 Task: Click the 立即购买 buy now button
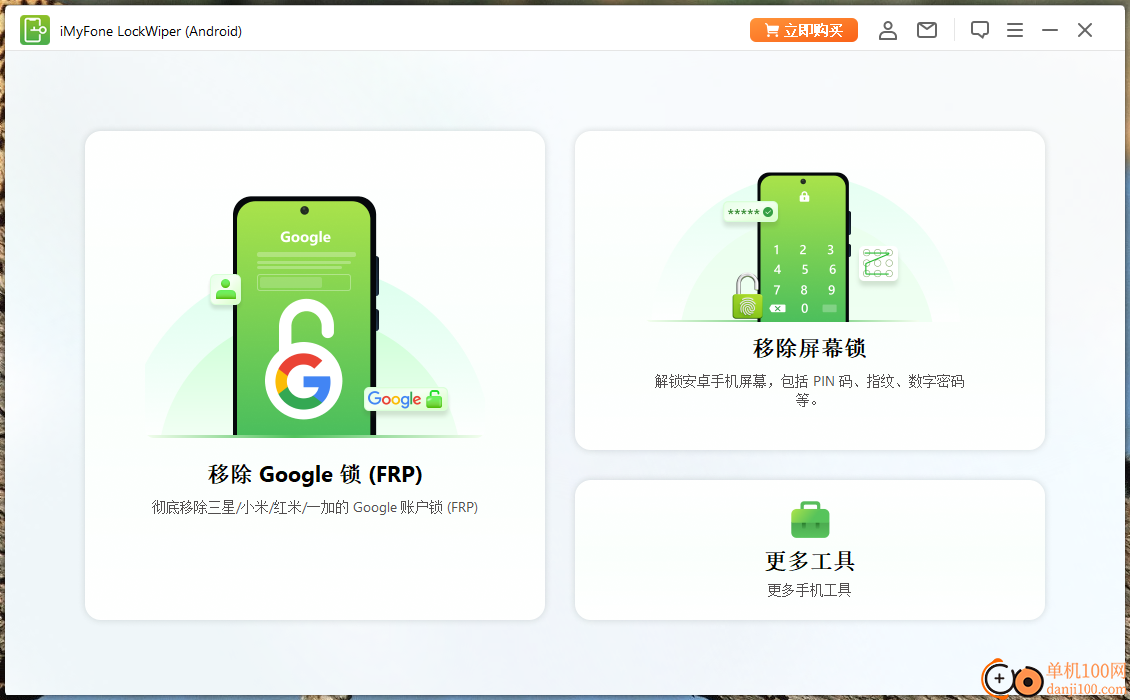(804, 30)
